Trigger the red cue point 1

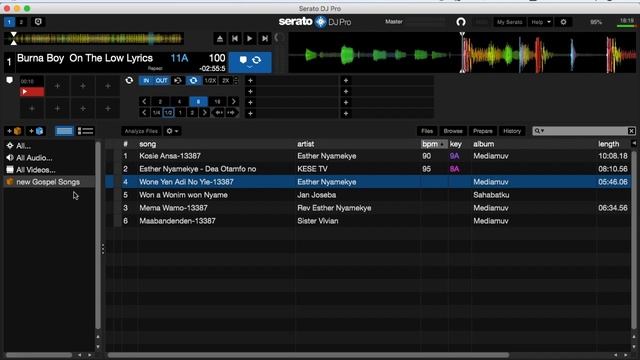coord(32,92)
